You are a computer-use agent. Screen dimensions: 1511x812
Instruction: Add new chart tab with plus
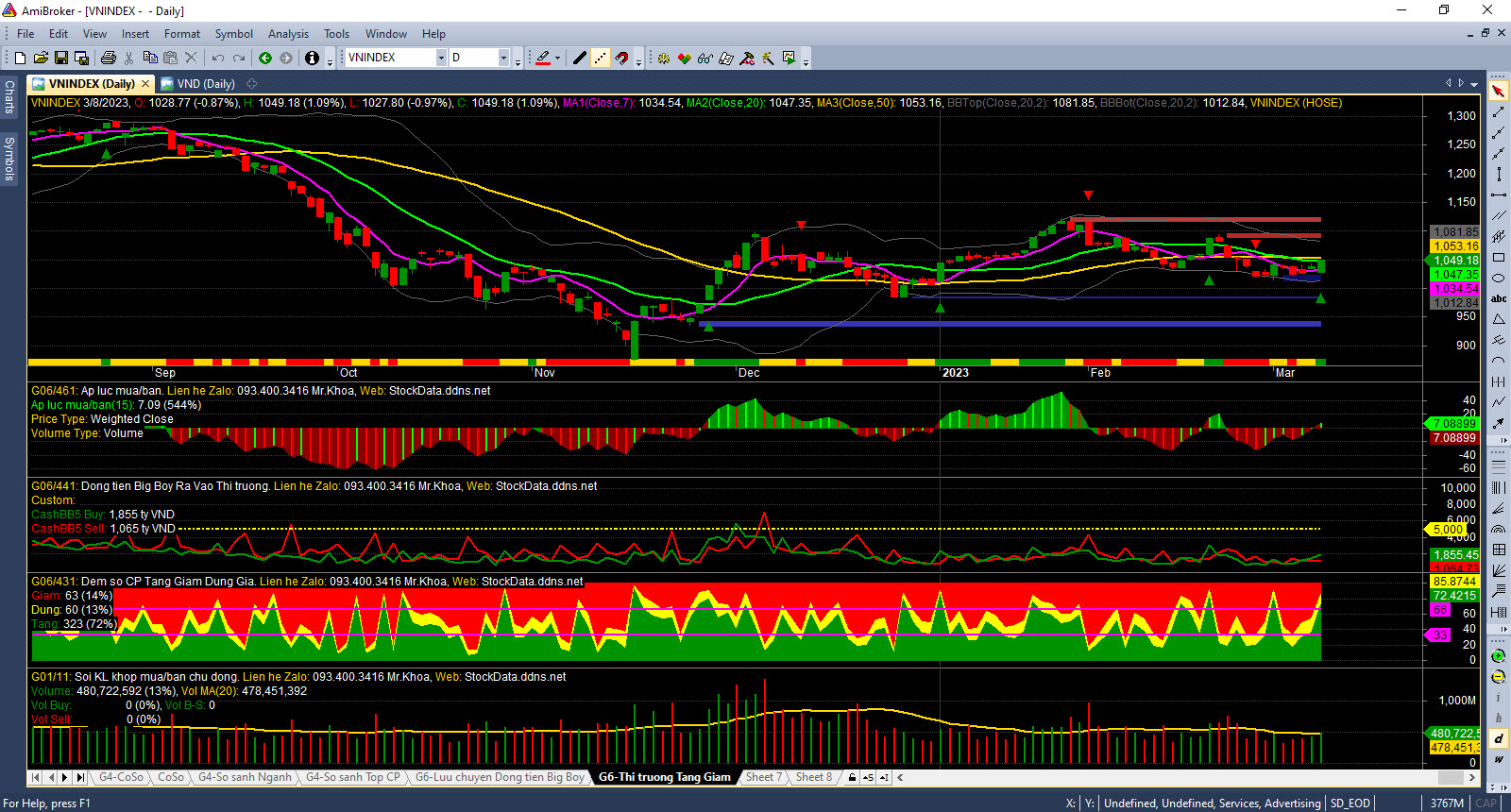pyautogui.click(x=252, y=84)
